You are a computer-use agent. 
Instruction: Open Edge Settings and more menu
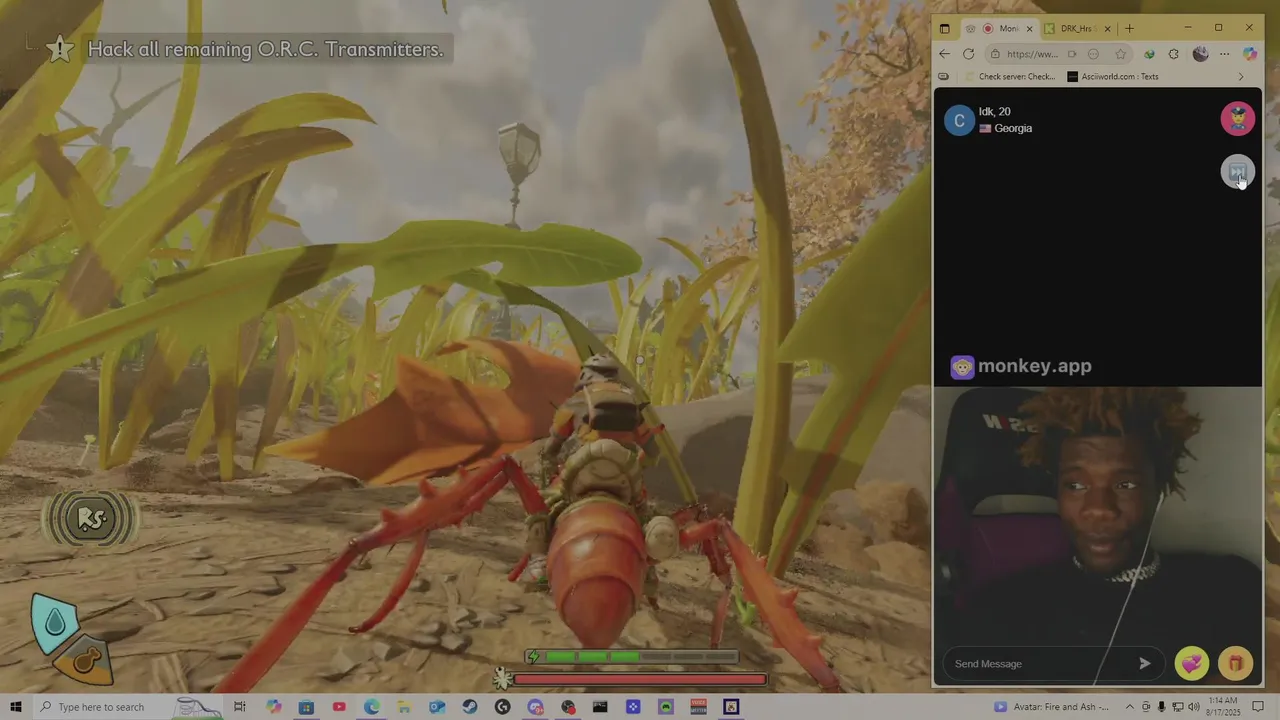point(1224,54)
